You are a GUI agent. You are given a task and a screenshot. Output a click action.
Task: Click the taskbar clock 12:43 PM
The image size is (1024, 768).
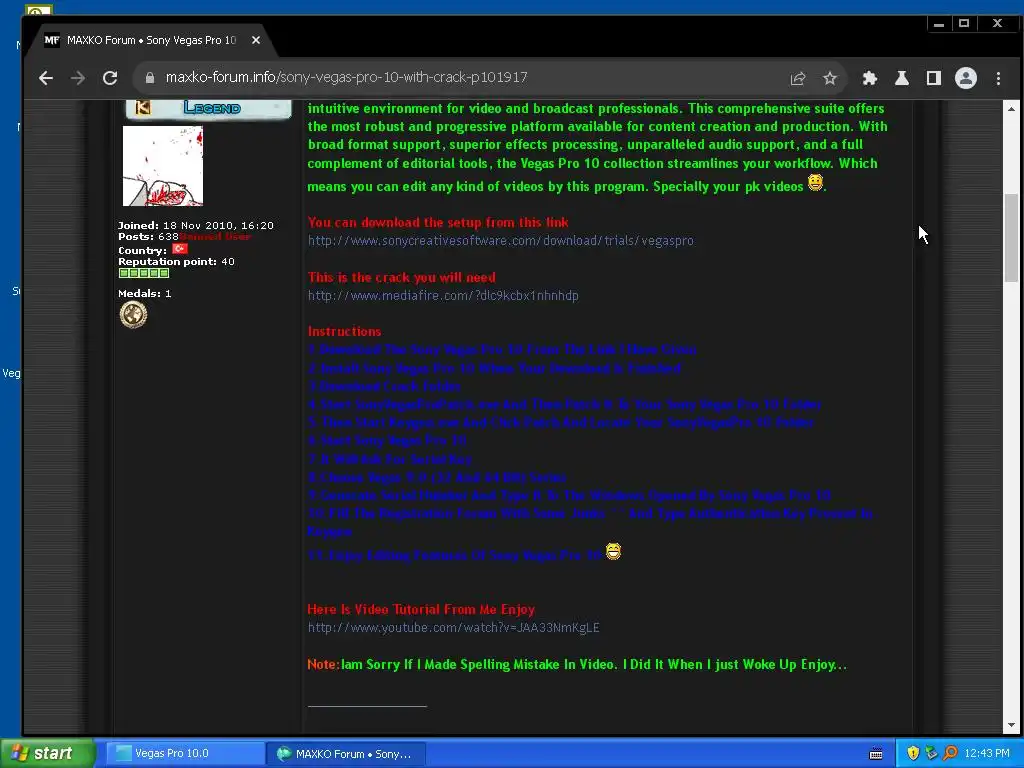click(x=987, y=753)
